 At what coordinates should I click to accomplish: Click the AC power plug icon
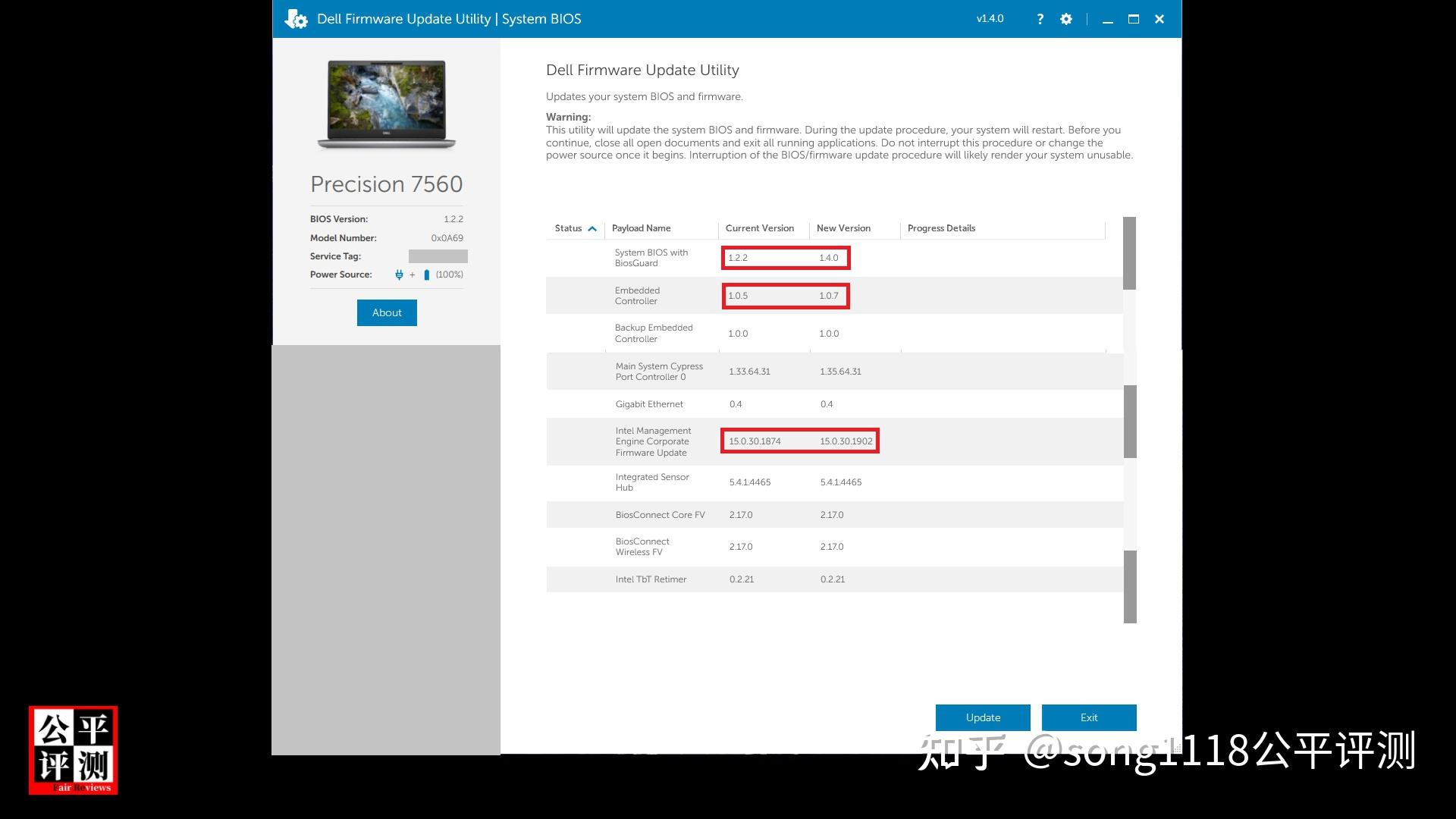pyautogui.click(x=399, y=275)
